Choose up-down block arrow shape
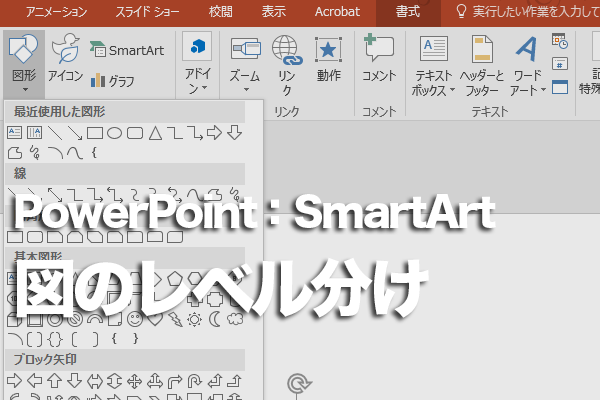The image size is (600, 400). [114, 381]
